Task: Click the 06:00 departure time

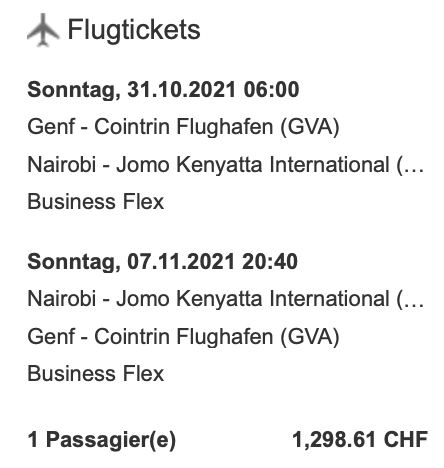Action: (x=271, y=90)
